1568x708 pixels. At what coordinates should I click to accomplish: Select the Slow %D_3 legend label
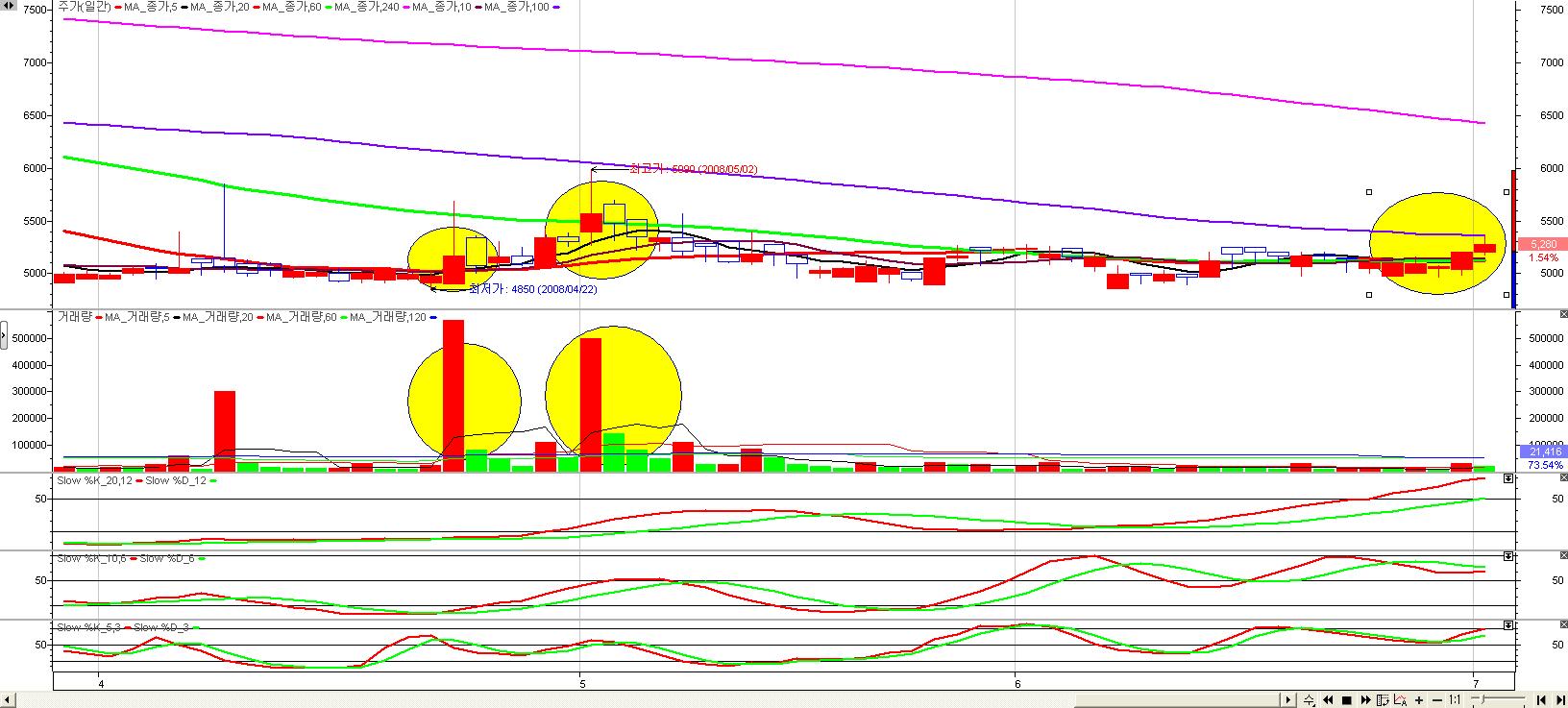pos(162,626)
